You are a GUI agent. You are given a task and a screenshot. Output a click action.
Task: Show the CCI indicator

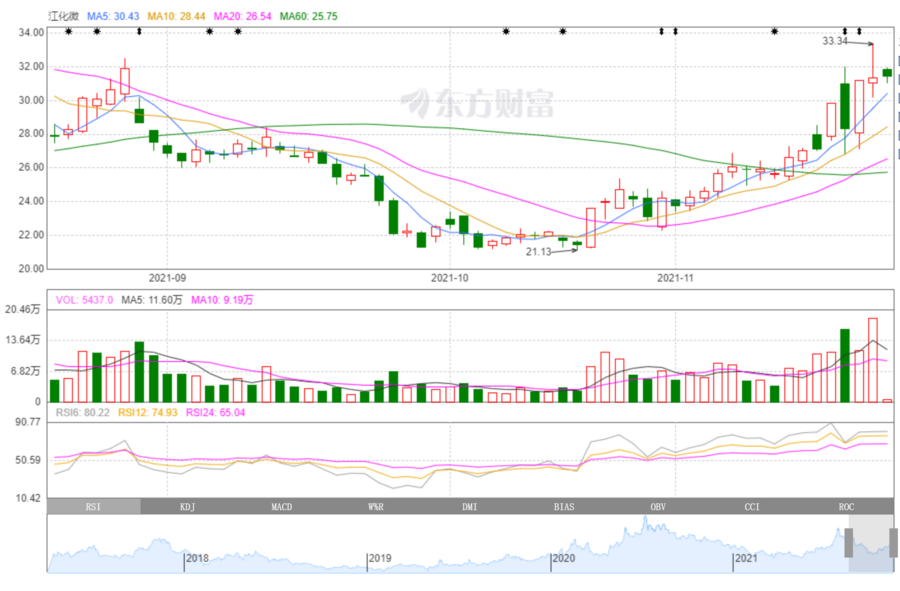coord(752,506)
